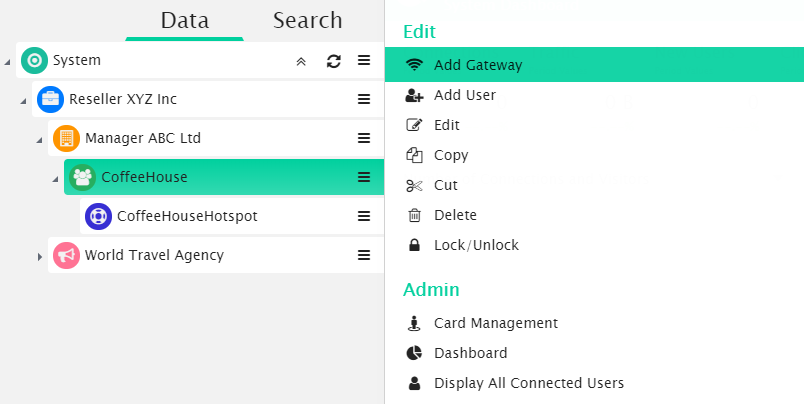Click Display All Connected Users
The image size is (804, 404).
pyautogui.click(x=528, y=383)
